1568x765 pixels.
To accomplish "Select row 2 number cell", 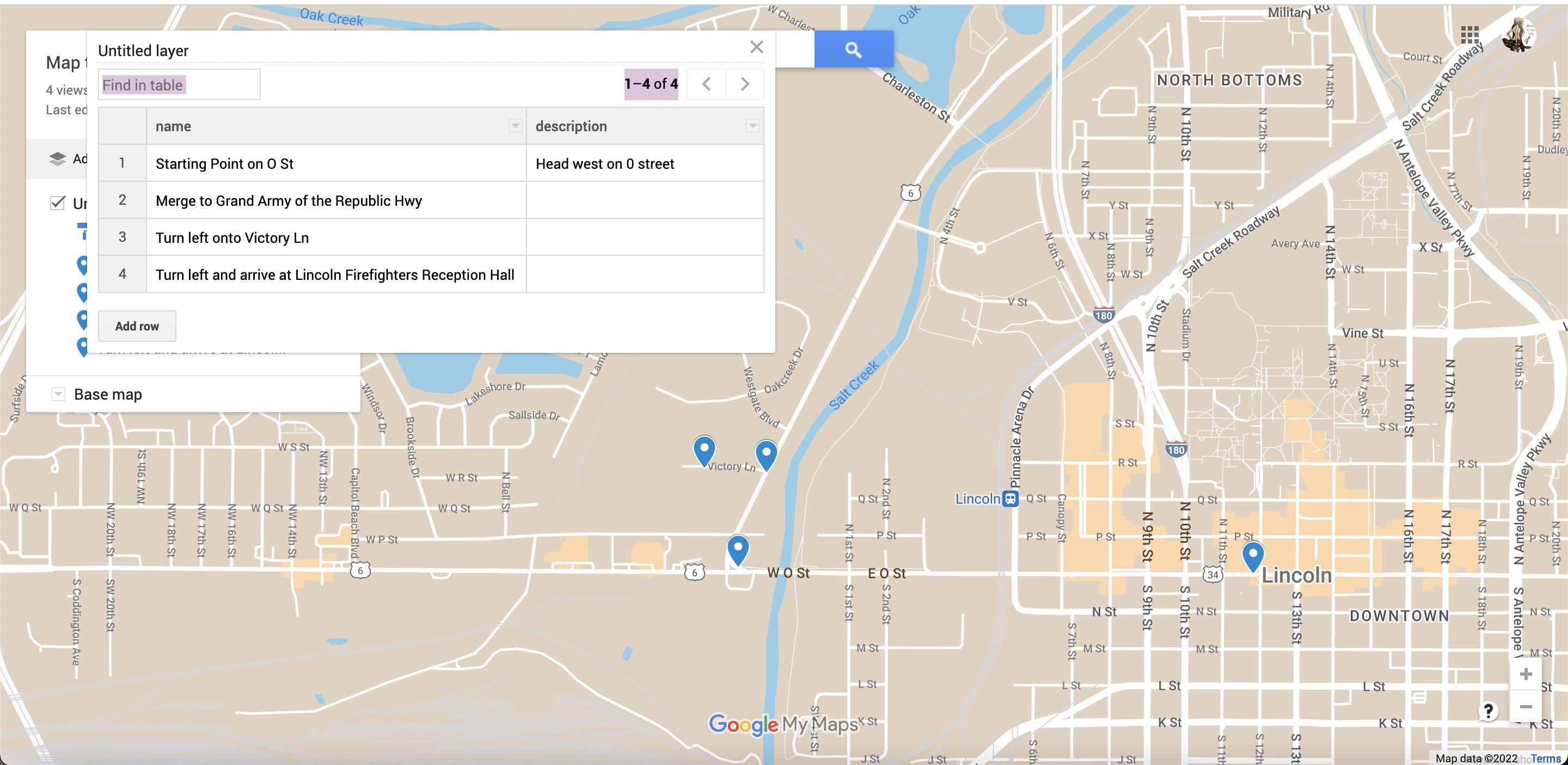I will [x=122, y=200].
